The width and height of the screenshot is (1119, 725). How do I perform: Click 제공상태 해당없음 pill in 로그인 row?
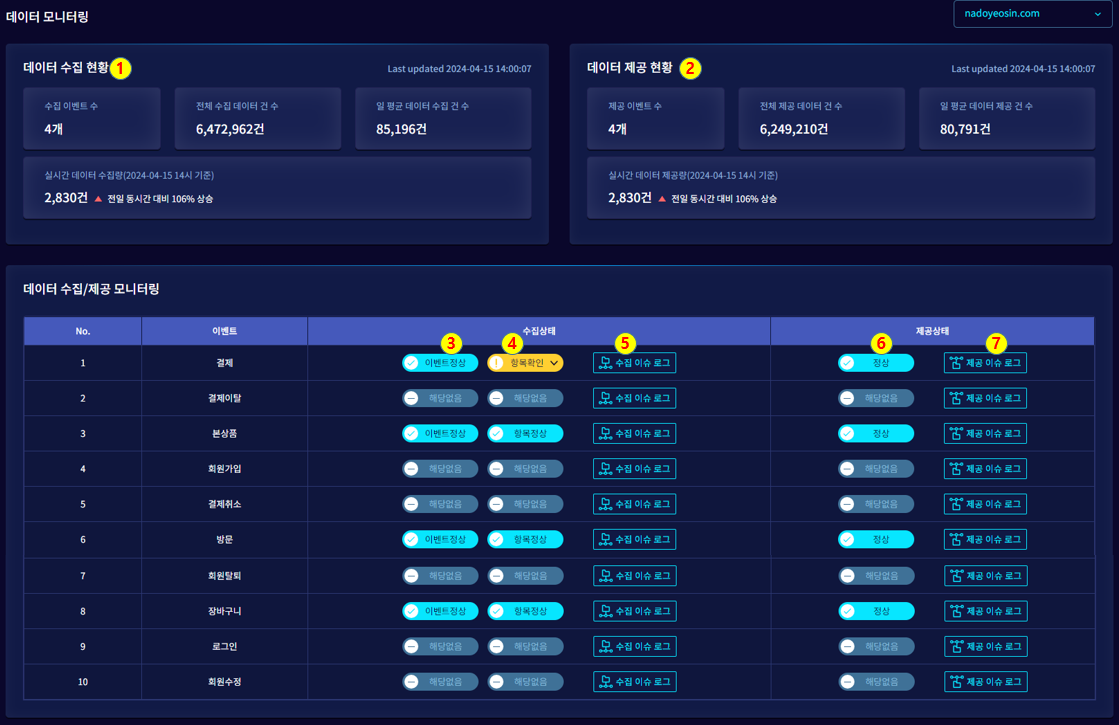point(876,647)
